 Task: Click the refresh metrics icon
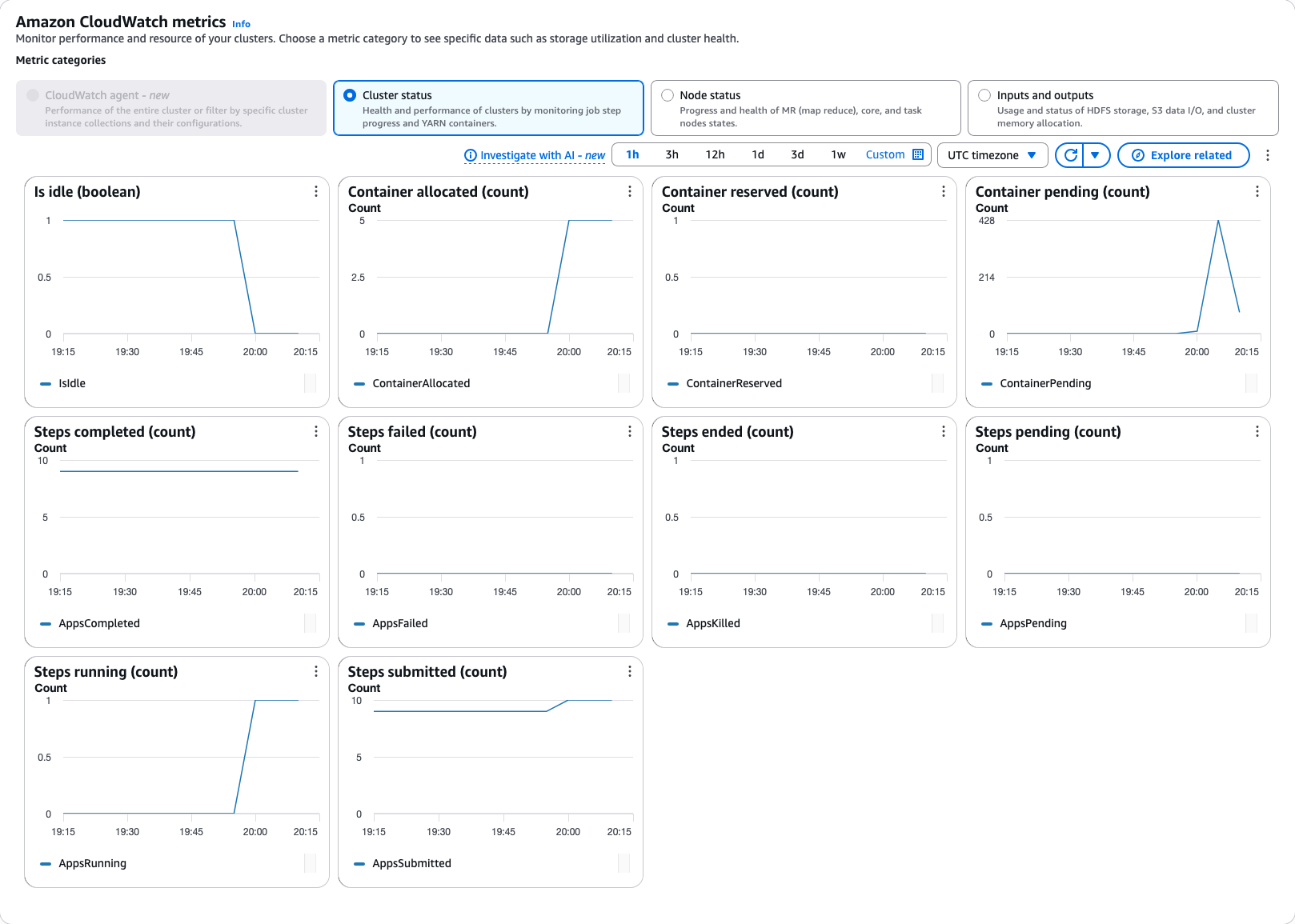click(x=1070, y=155)
